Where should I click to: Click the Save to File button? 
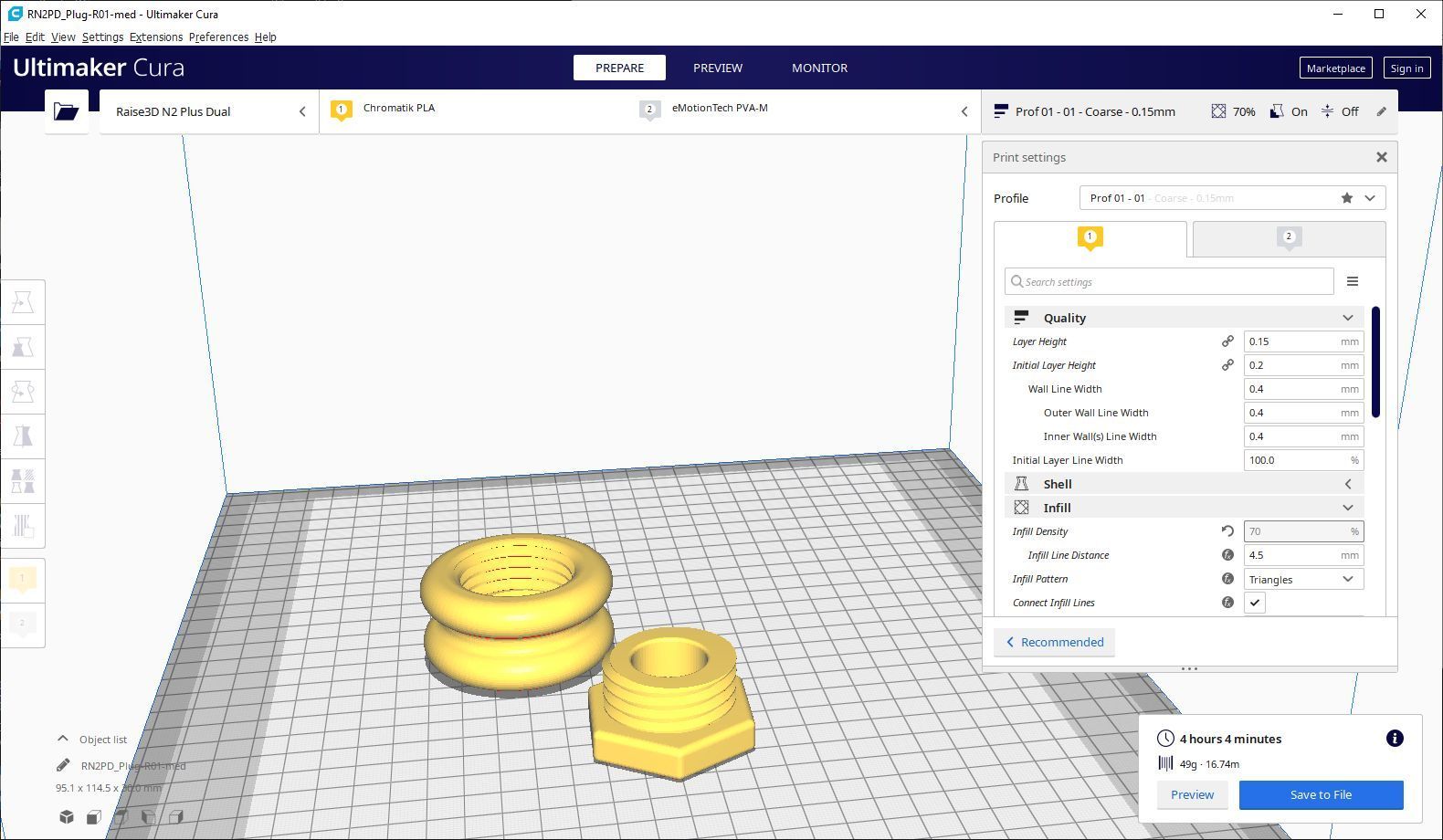(1320, 794)
